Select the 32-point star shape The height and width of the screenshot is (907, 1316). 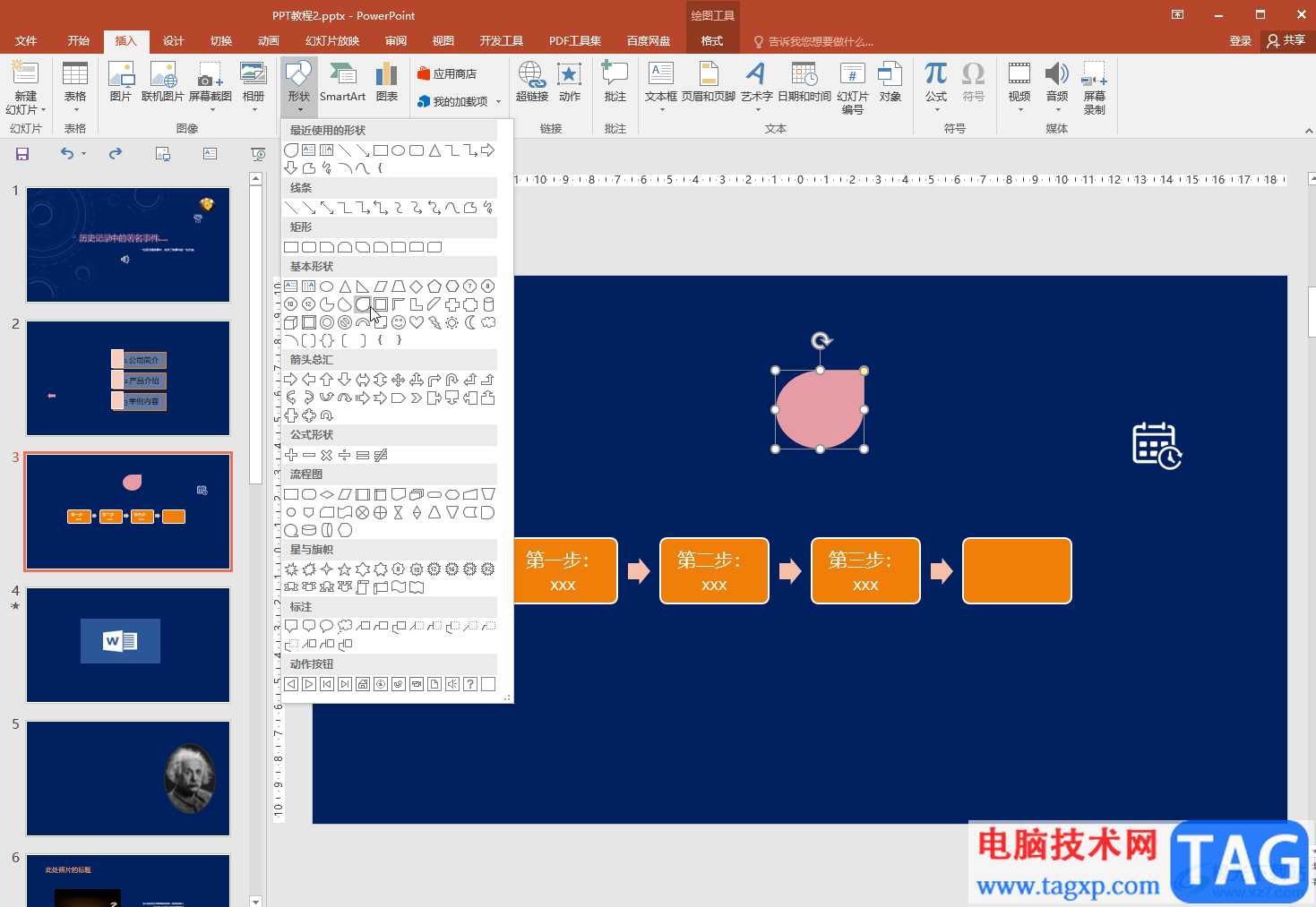pos(488,569)
